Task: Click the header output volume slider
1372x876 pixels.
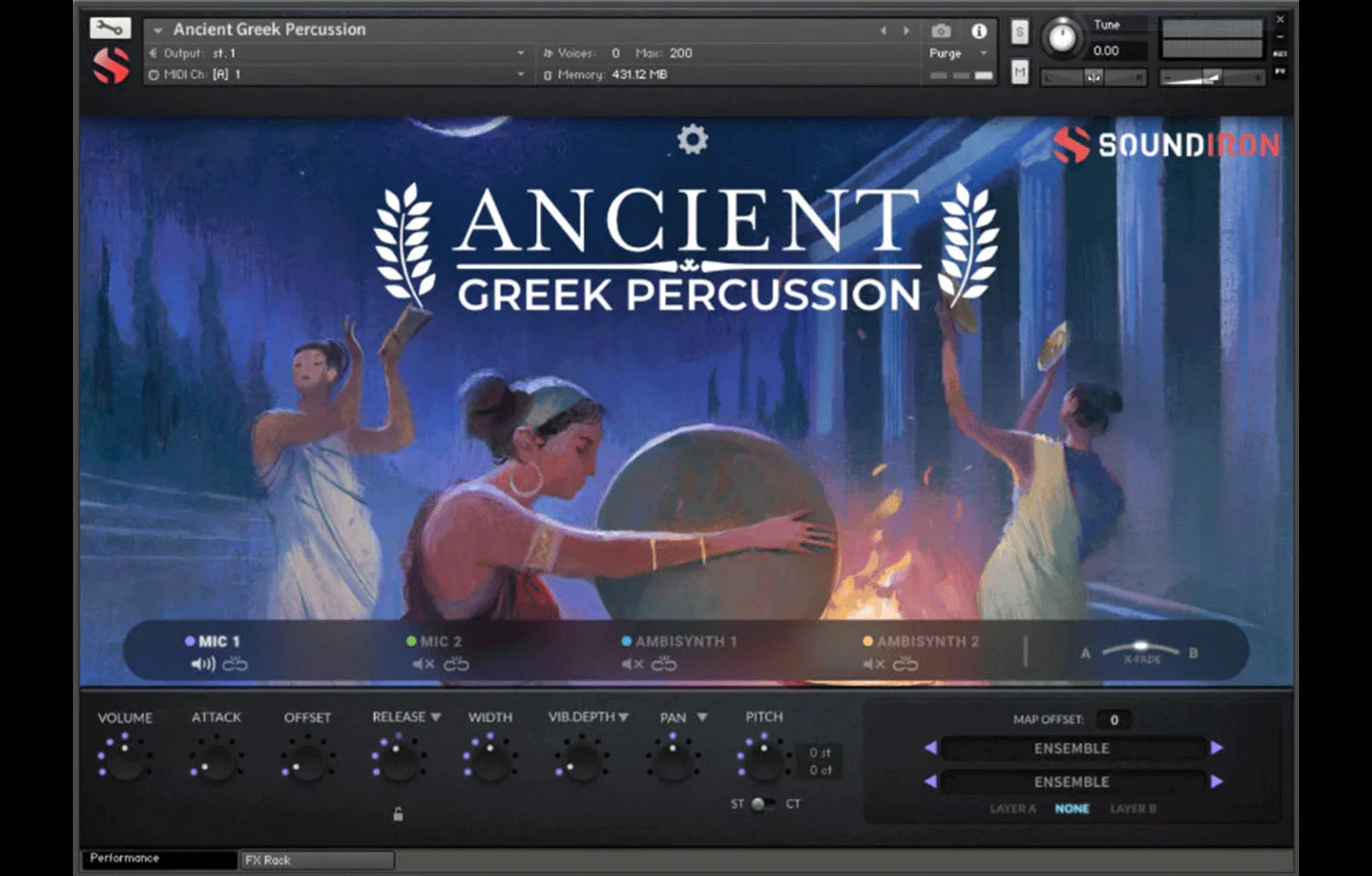Action: (1212, 78)
